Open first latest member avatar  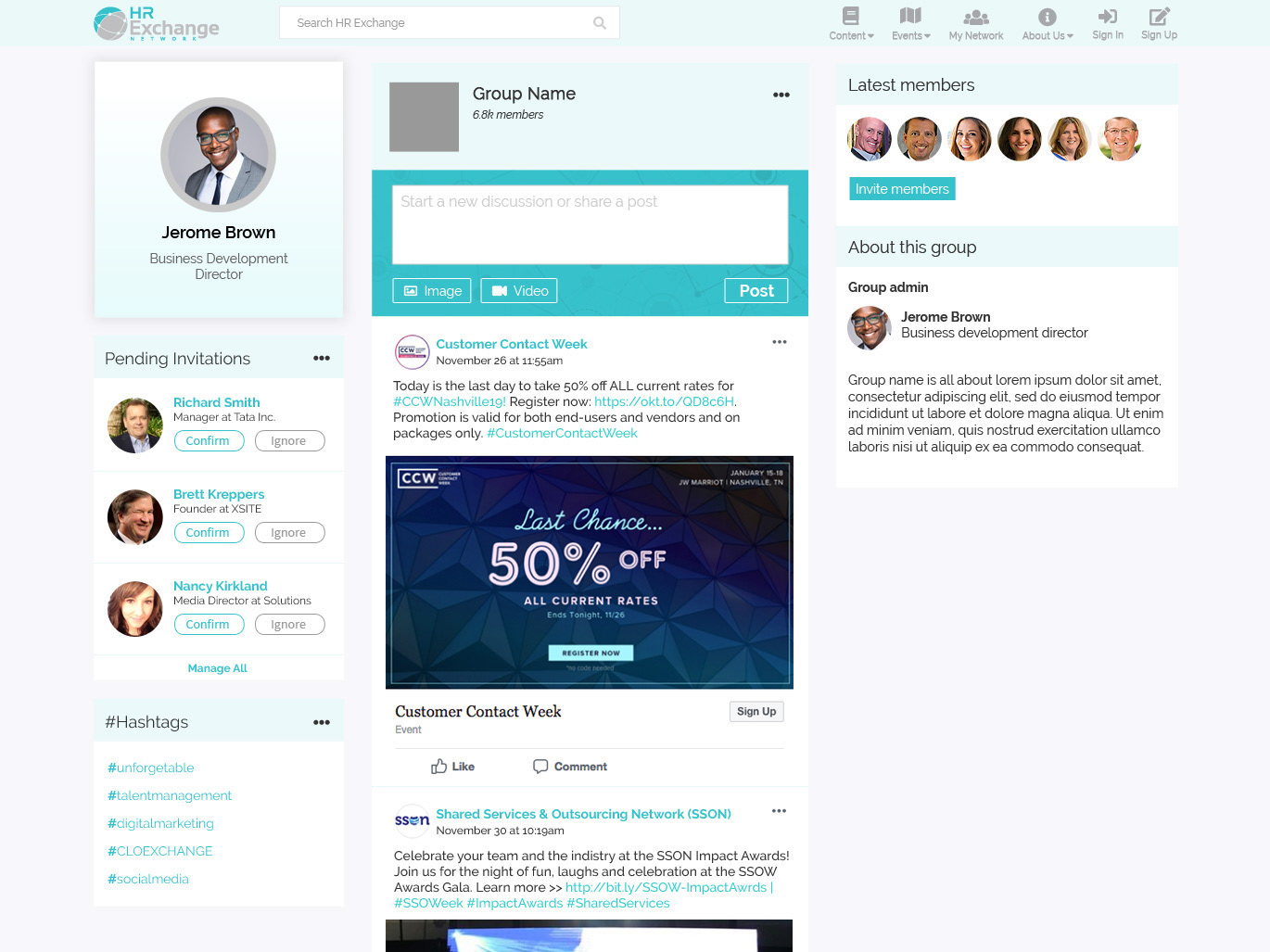(870, 139)
